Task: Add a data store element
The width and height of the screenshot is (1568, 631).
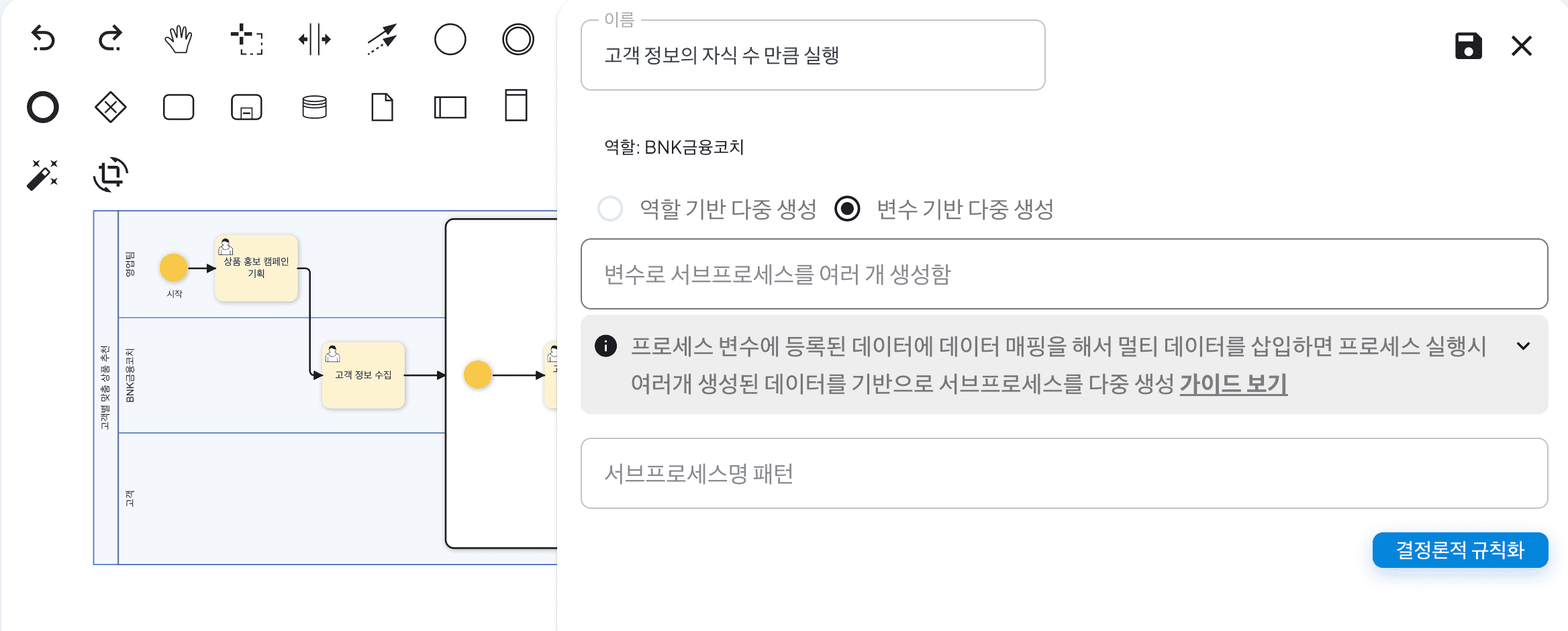Action: coord(314,107)
